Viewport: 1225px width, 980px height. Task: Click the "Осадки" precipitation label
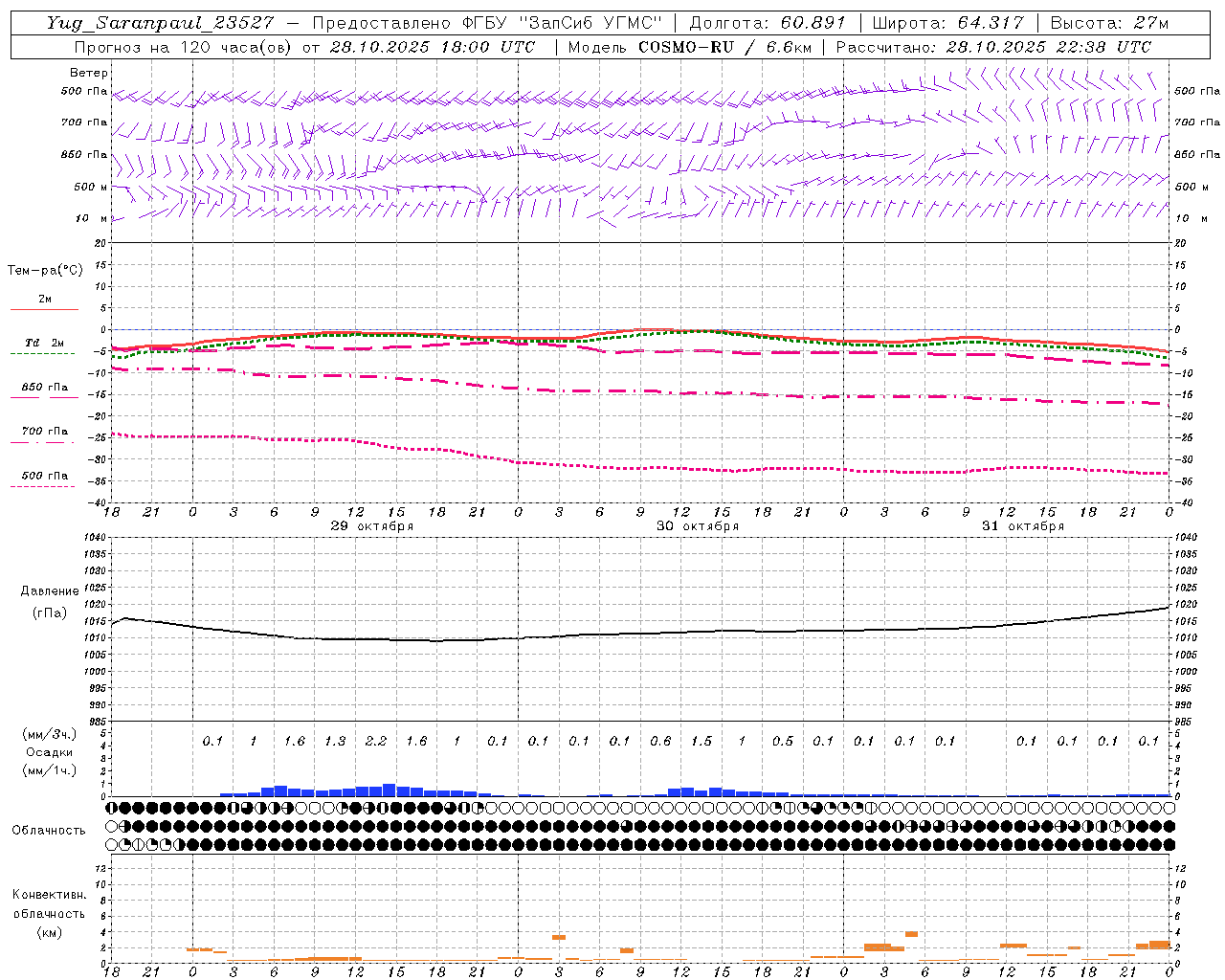(50, 752)
